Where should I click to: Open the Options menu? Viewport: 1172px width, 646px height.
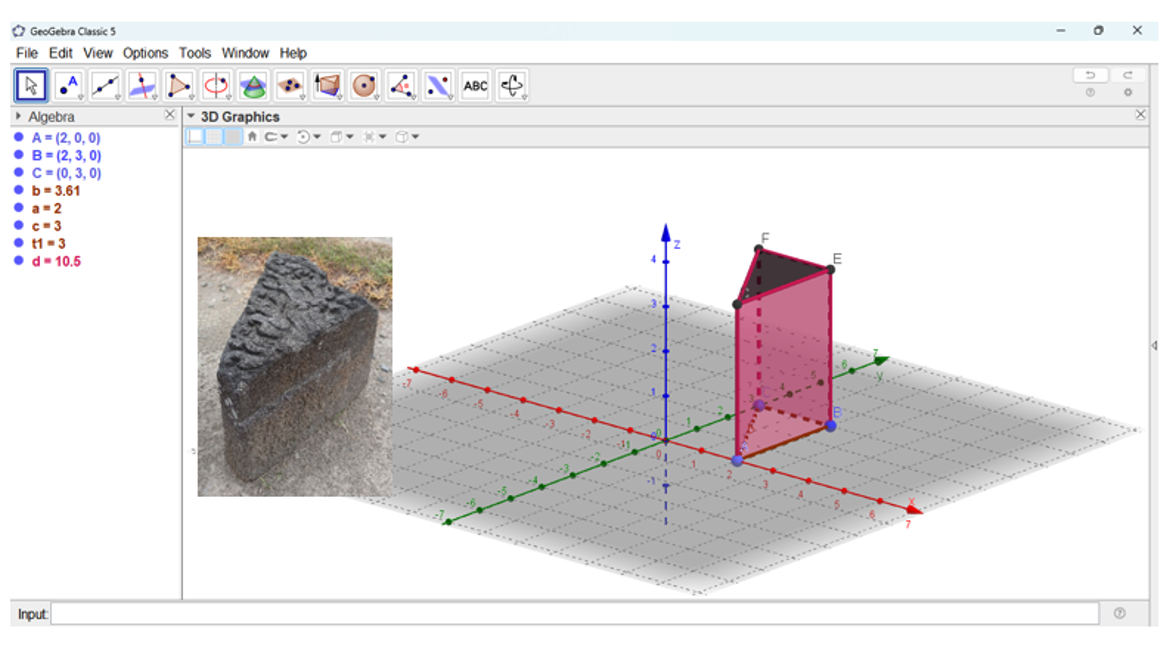coord(145,53)
